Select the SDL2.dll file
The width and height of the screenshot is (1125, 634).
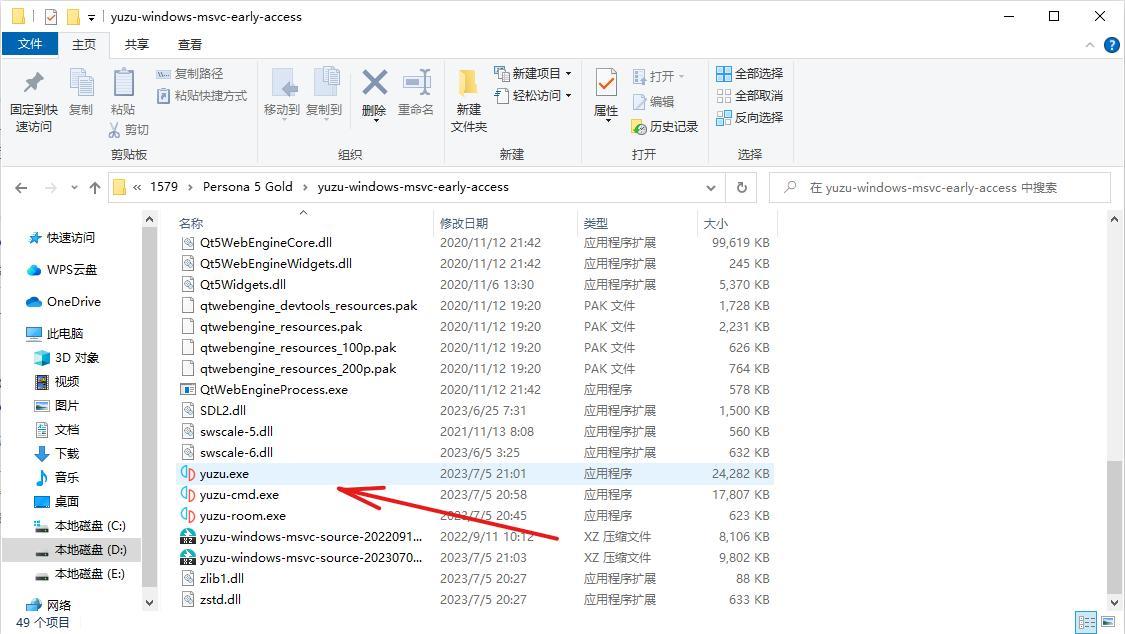tap(475, 410)
